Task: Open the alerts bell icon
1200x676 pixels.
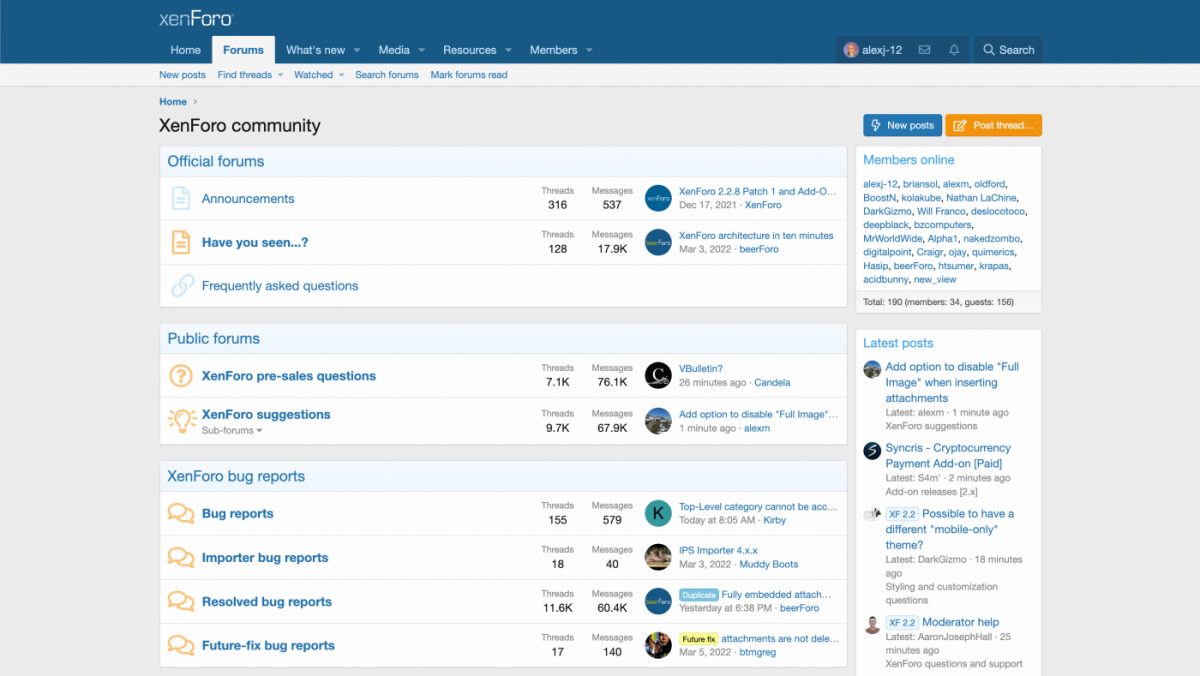Action: [954, 50]
